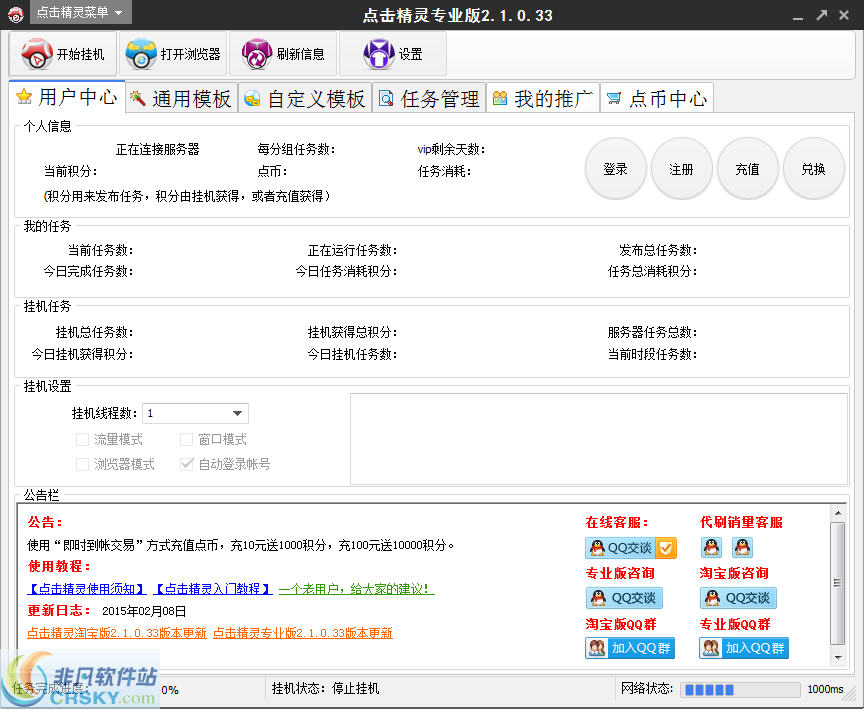Open 点击精灵淘宝版2.1.0.33版本更新 link
Screen dimensions: 864x709
coord(117,633)
